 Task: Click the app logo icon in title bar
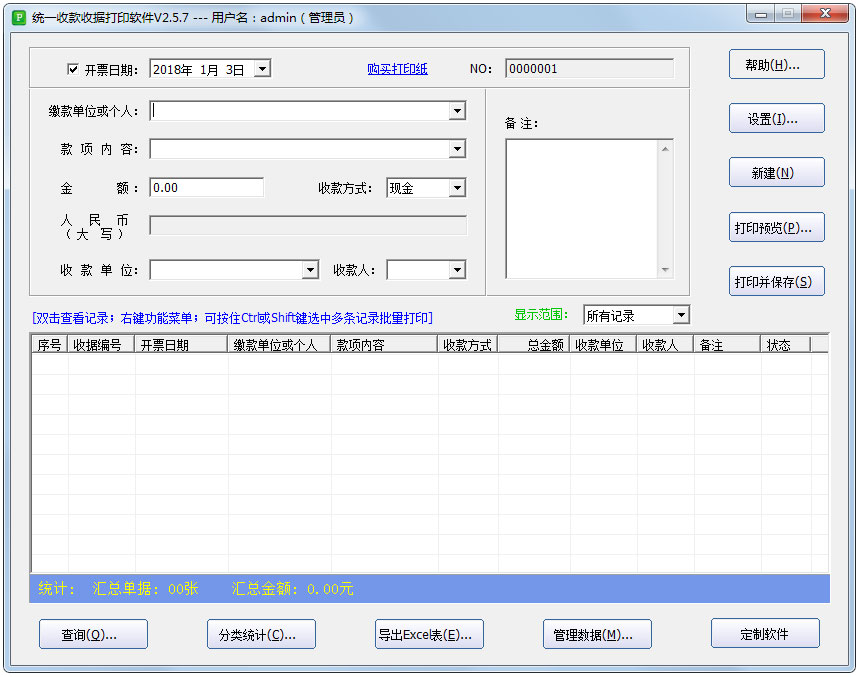point(19,17)
